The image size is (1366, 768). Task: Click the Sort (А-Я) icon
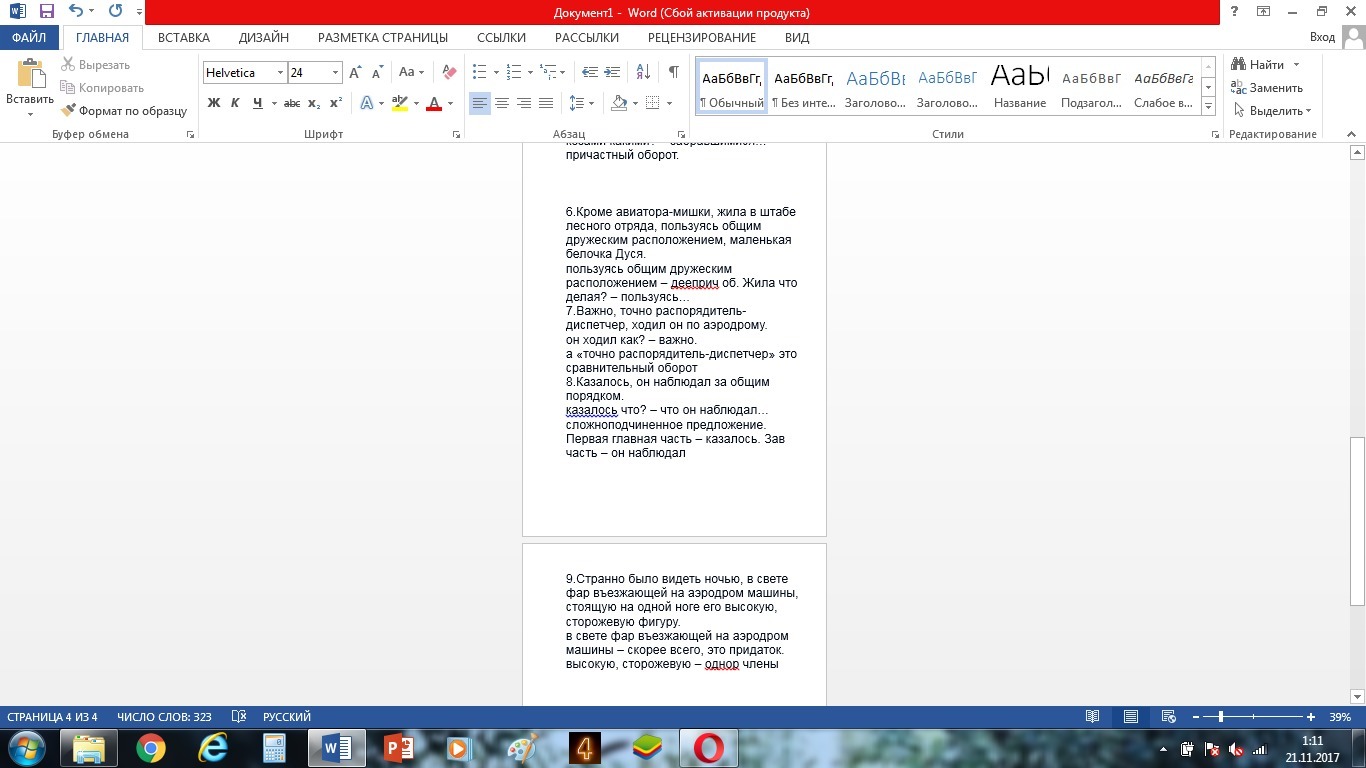[643, 72]
